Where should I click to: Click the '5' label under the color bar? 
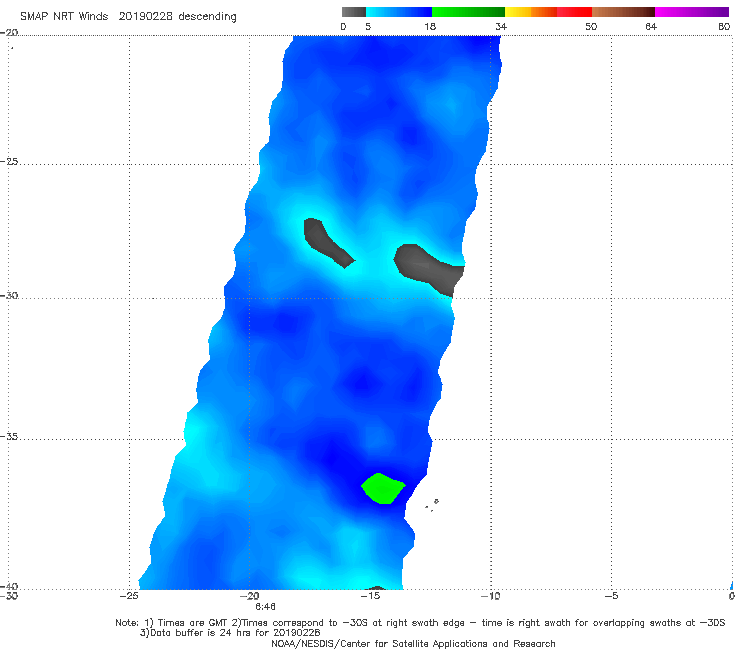click(x=368, y=26)
